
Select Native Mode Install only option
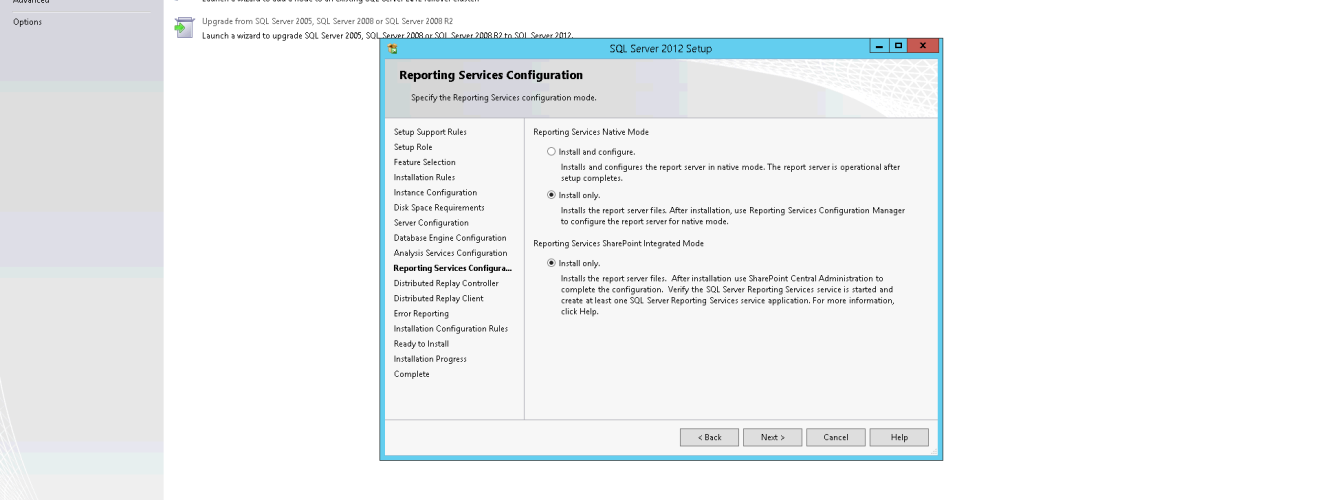[x=551, y=195]
